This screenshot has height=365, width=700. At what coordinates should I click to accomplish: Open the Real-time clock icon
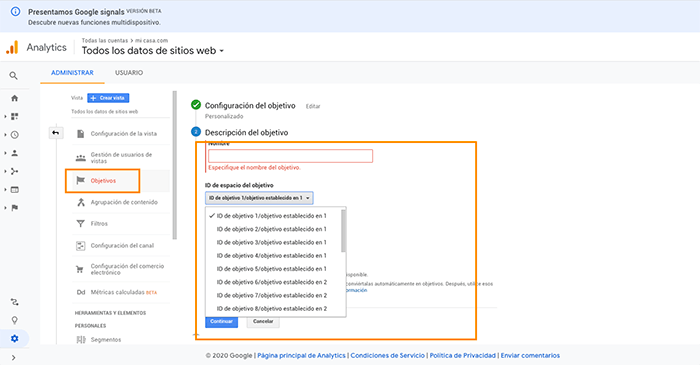(14, 135)
